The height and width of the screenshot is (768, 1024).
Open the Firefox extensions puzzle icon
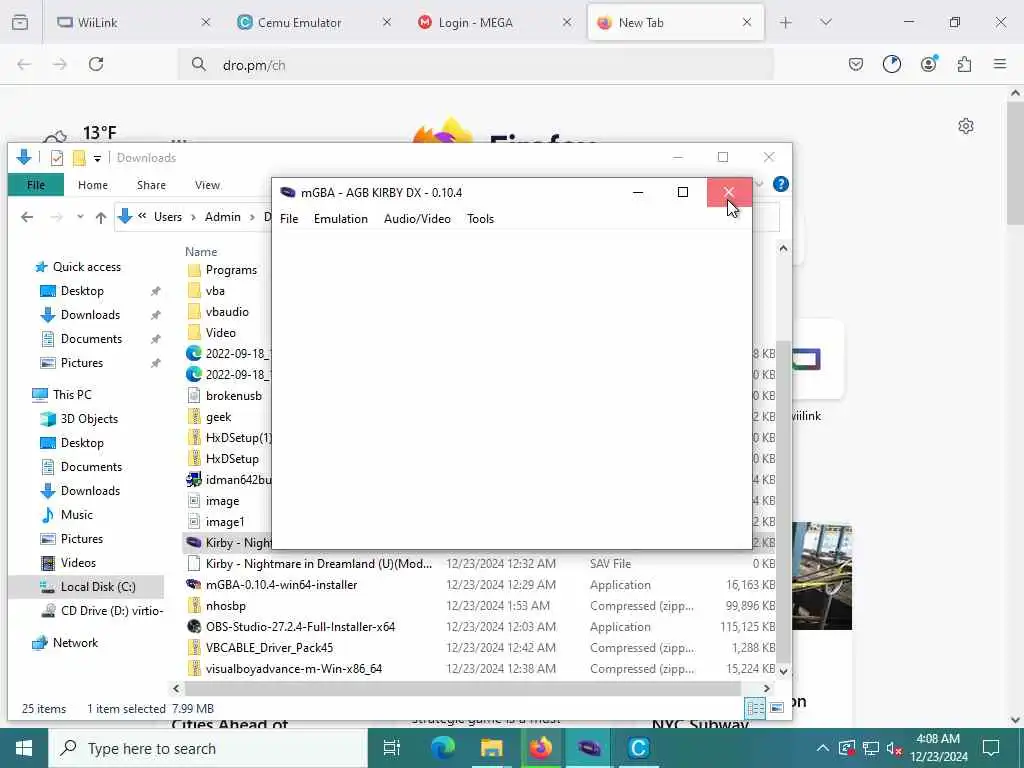coord(964,64)
